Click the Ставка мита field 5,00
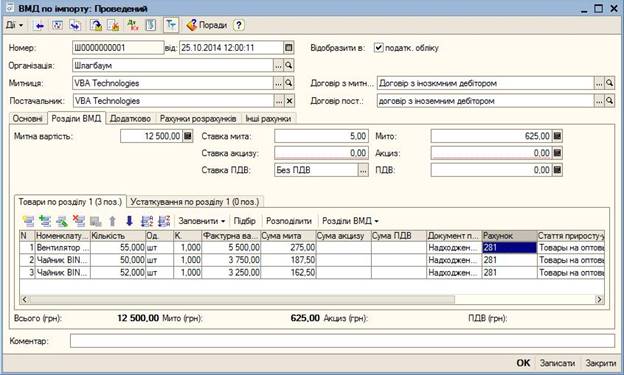Screen dimensions: 624x375 tap(321, 136)
